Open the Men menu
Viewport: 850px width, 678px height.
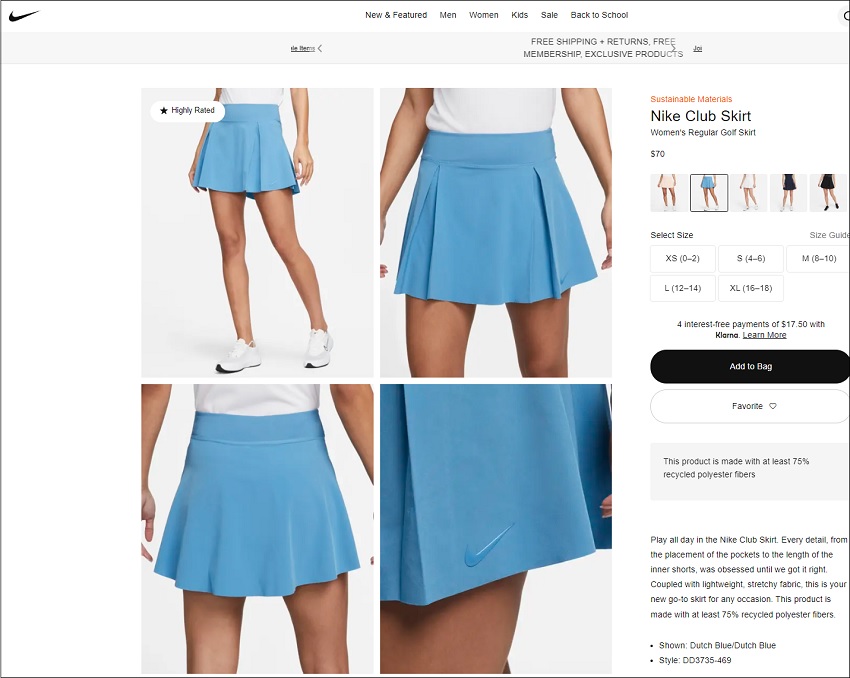(448, 15)
